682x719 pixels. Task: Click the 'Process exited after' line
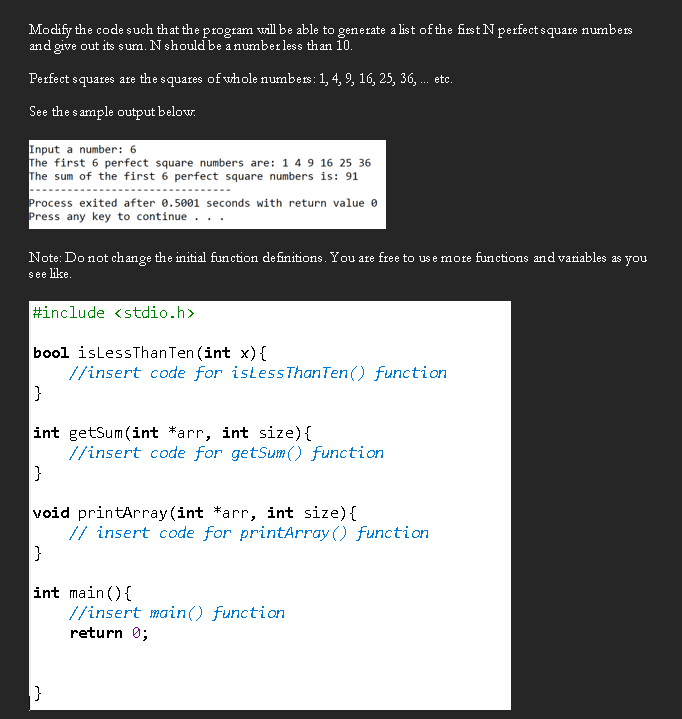[203, 203]
